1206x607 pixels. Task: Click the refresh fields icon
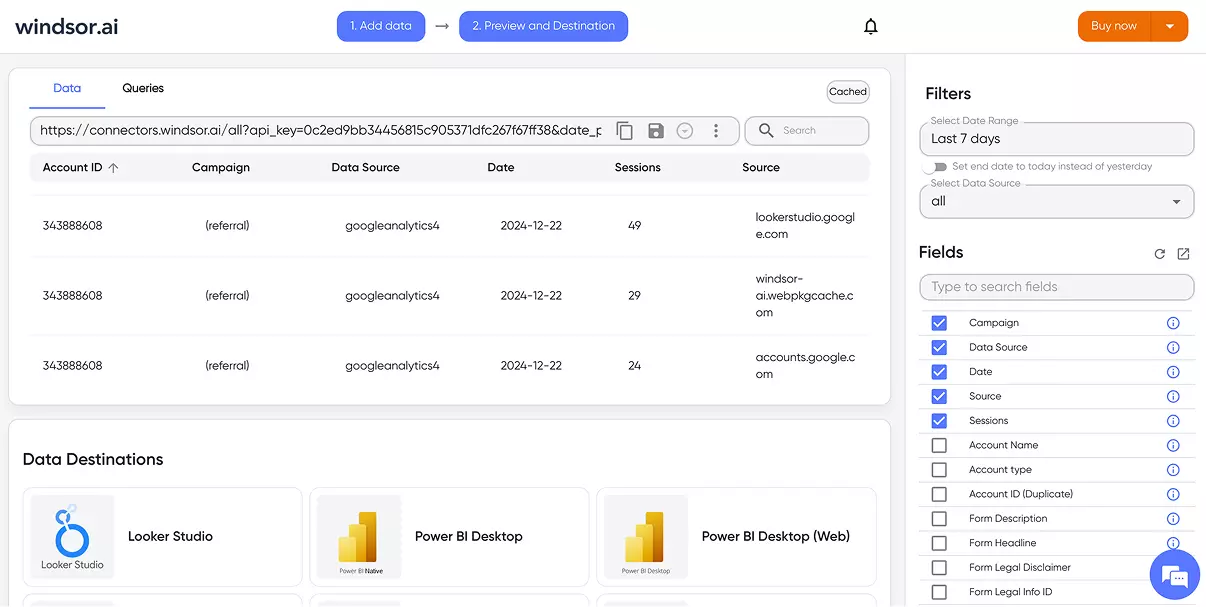[1160, 254]
